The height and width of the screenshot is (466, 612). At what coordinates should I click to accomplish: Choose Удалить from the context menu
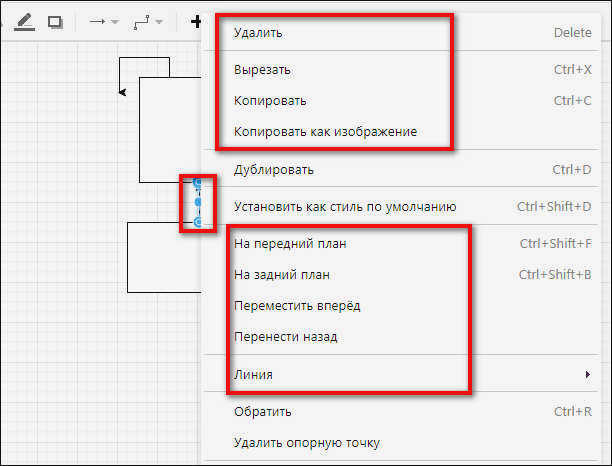(x=402, y=33)
